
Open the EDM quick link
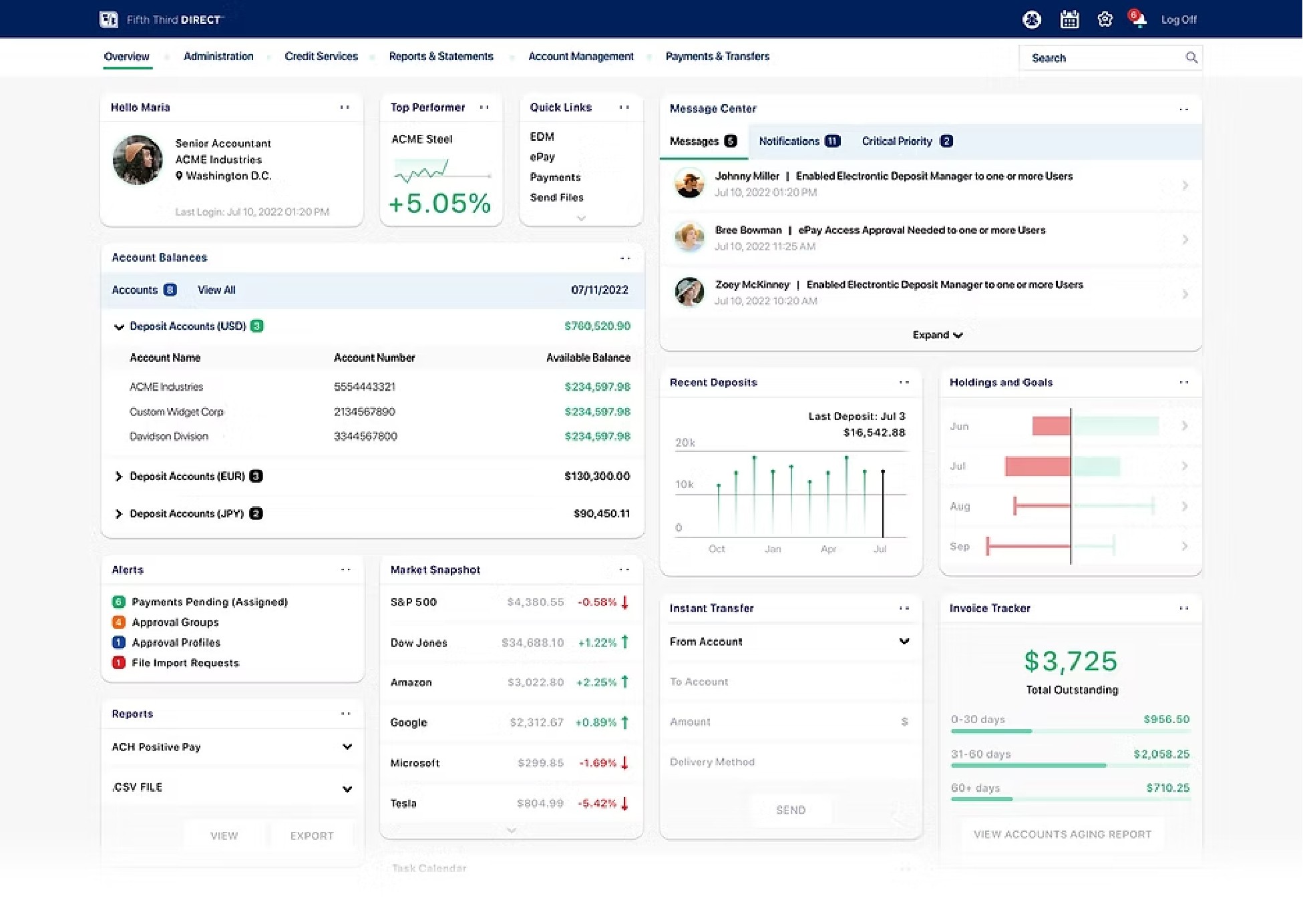coord(542,137)
